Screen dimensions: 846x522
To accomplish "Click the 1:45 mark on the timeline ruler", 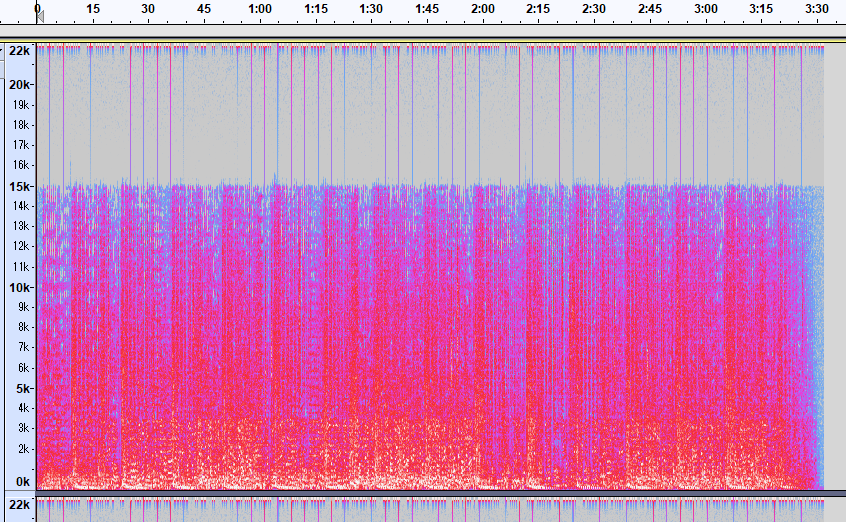I will pyautogui.click(x=427, y=9).
